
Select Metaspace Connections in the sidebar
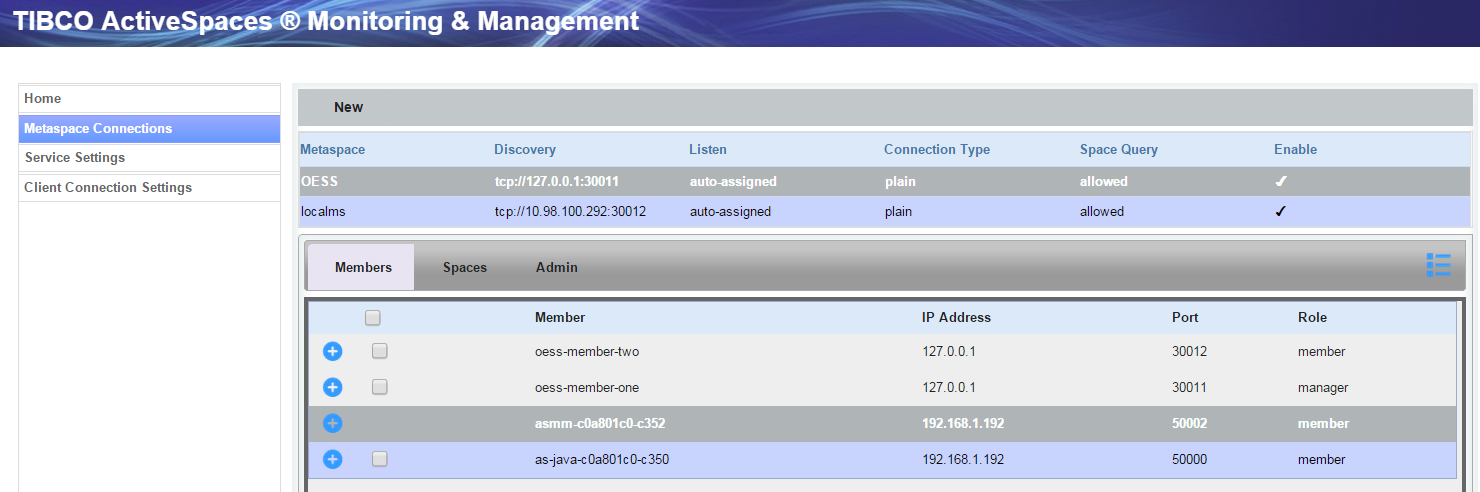pos(150,128)
